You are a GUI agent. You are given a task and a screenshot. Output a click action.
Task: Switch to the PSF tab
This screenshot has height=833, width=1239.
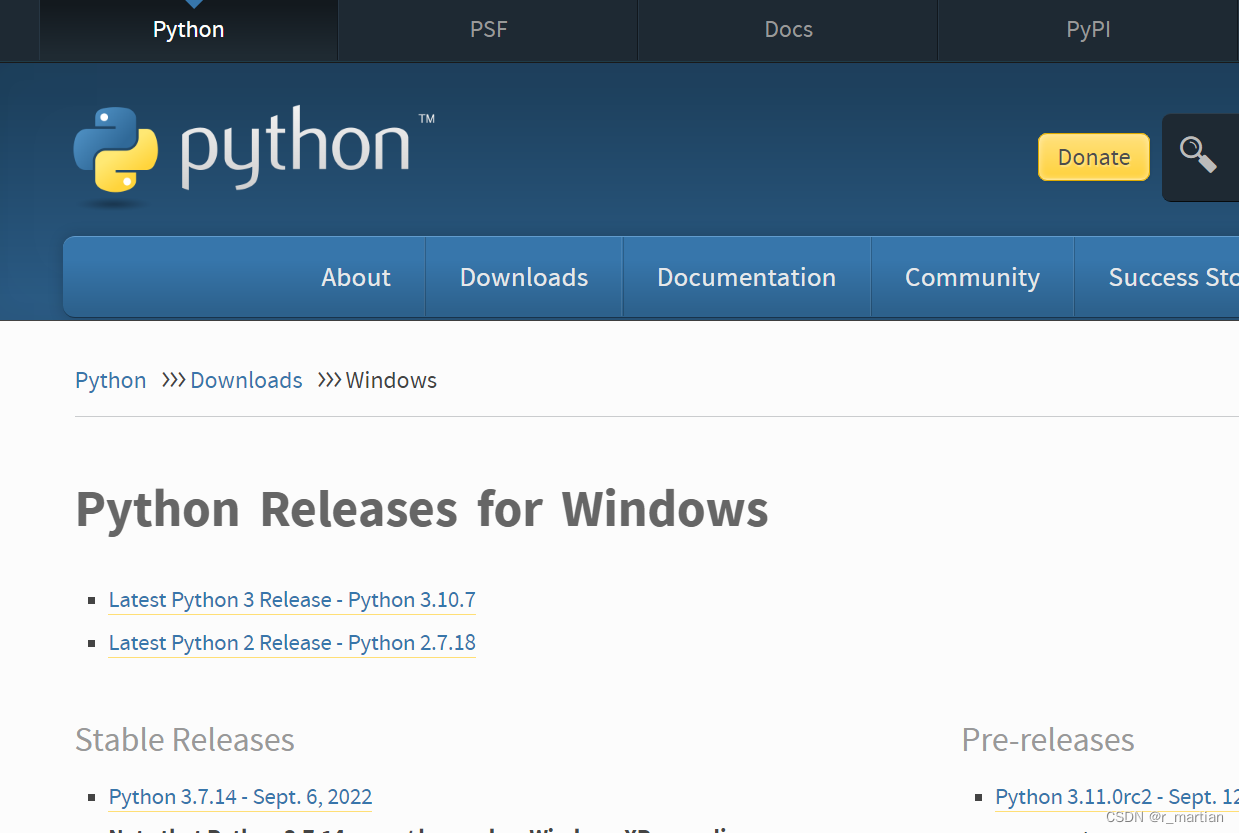click(487, 29)
